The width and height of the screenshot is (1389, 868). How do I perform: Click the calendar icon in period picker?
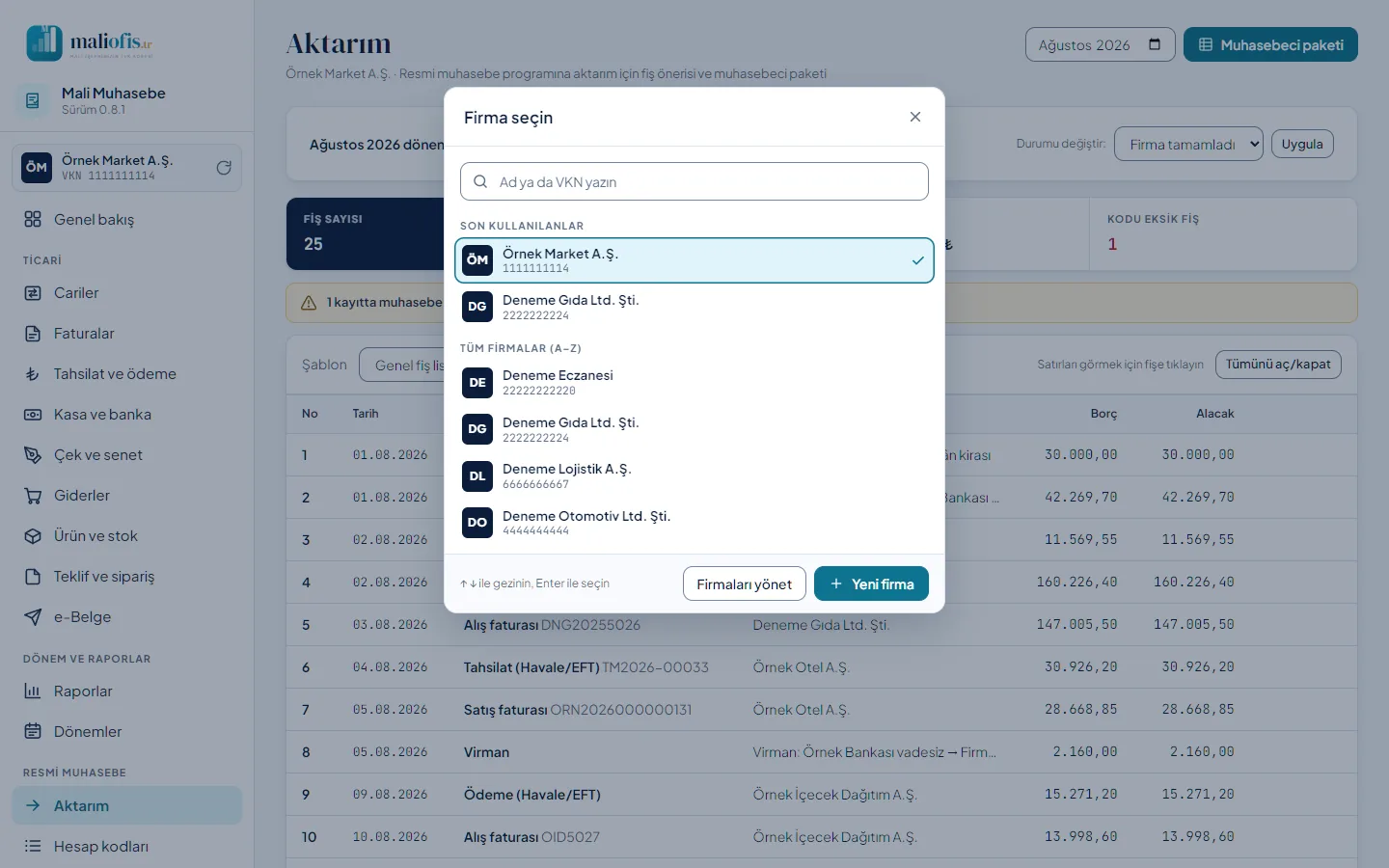tap(1155, 44)
